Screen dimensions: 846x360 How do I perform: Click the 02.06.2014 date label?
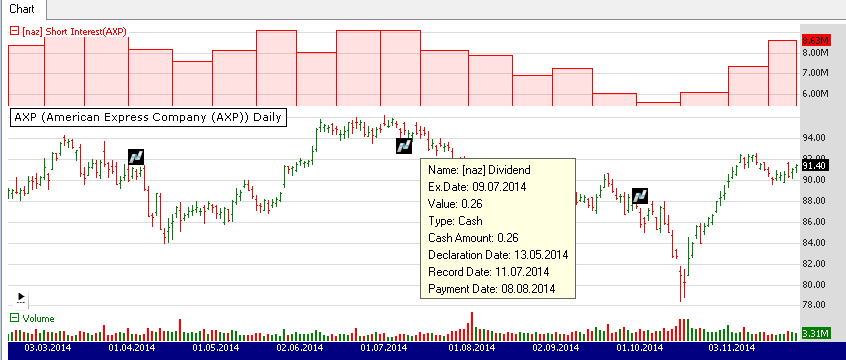pos(300,347)
